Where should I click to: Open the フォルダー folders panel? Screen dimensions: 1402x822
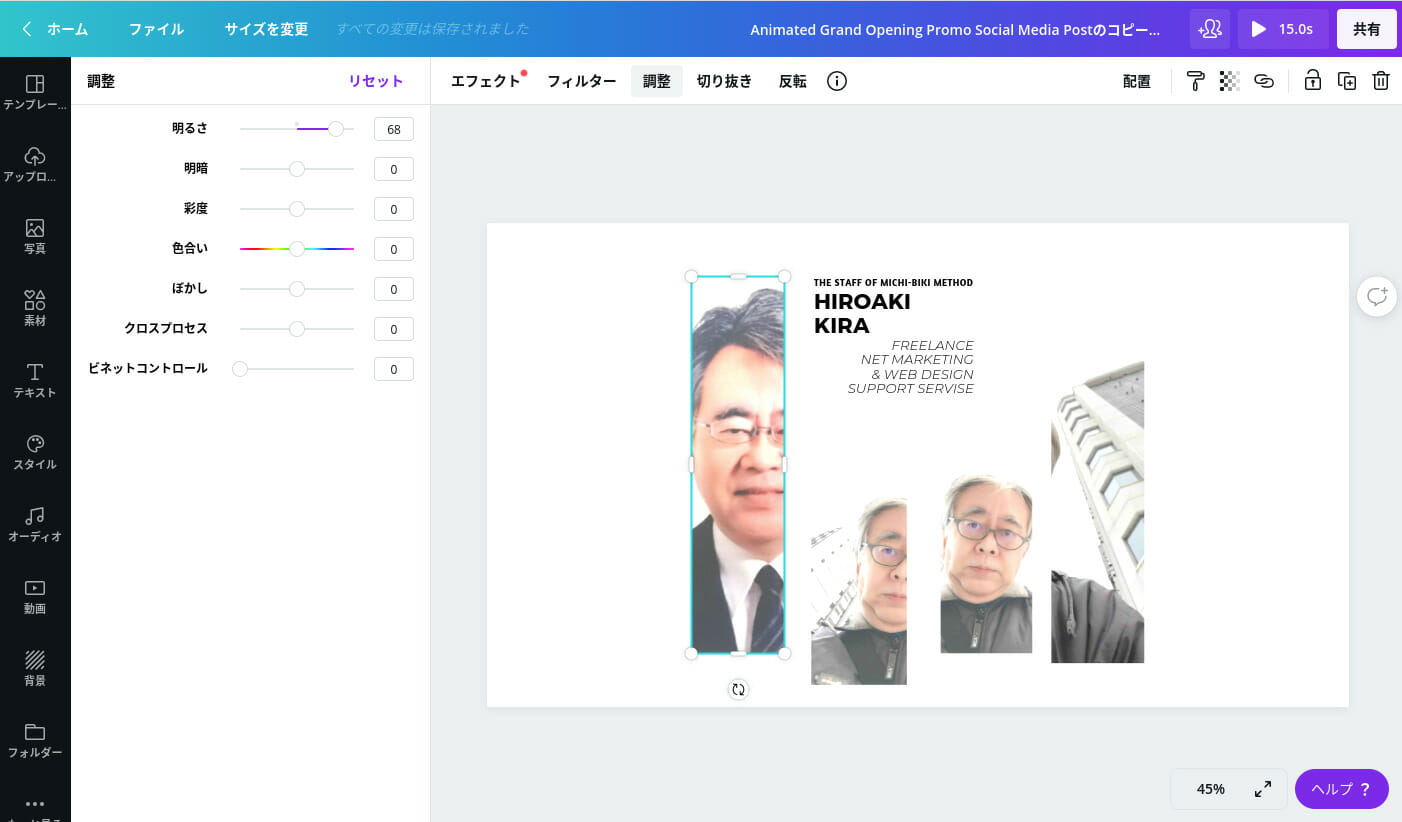pos(35,740)
